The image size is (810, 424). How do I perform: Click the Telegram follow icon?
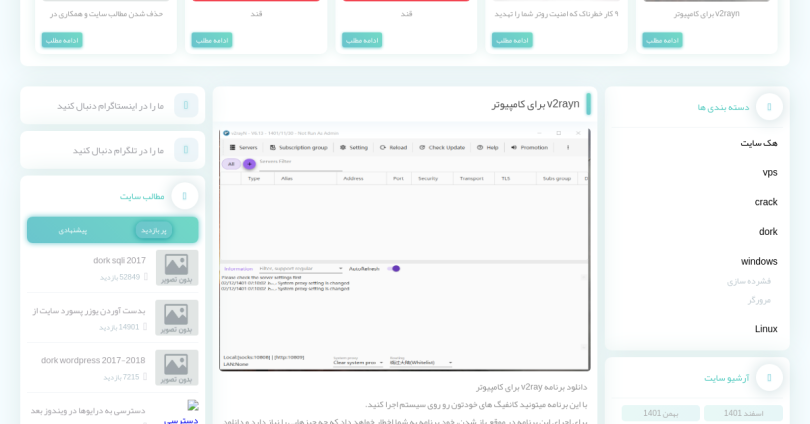[186, 150]
